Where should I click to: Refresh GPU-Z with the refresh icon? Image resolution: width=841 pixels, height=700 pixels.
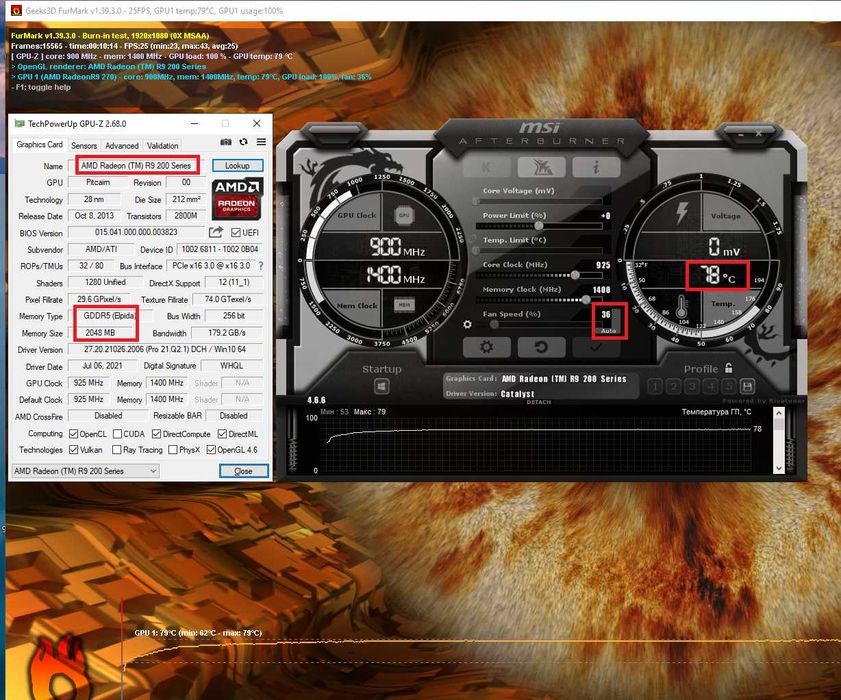click(x=244, y=142)
